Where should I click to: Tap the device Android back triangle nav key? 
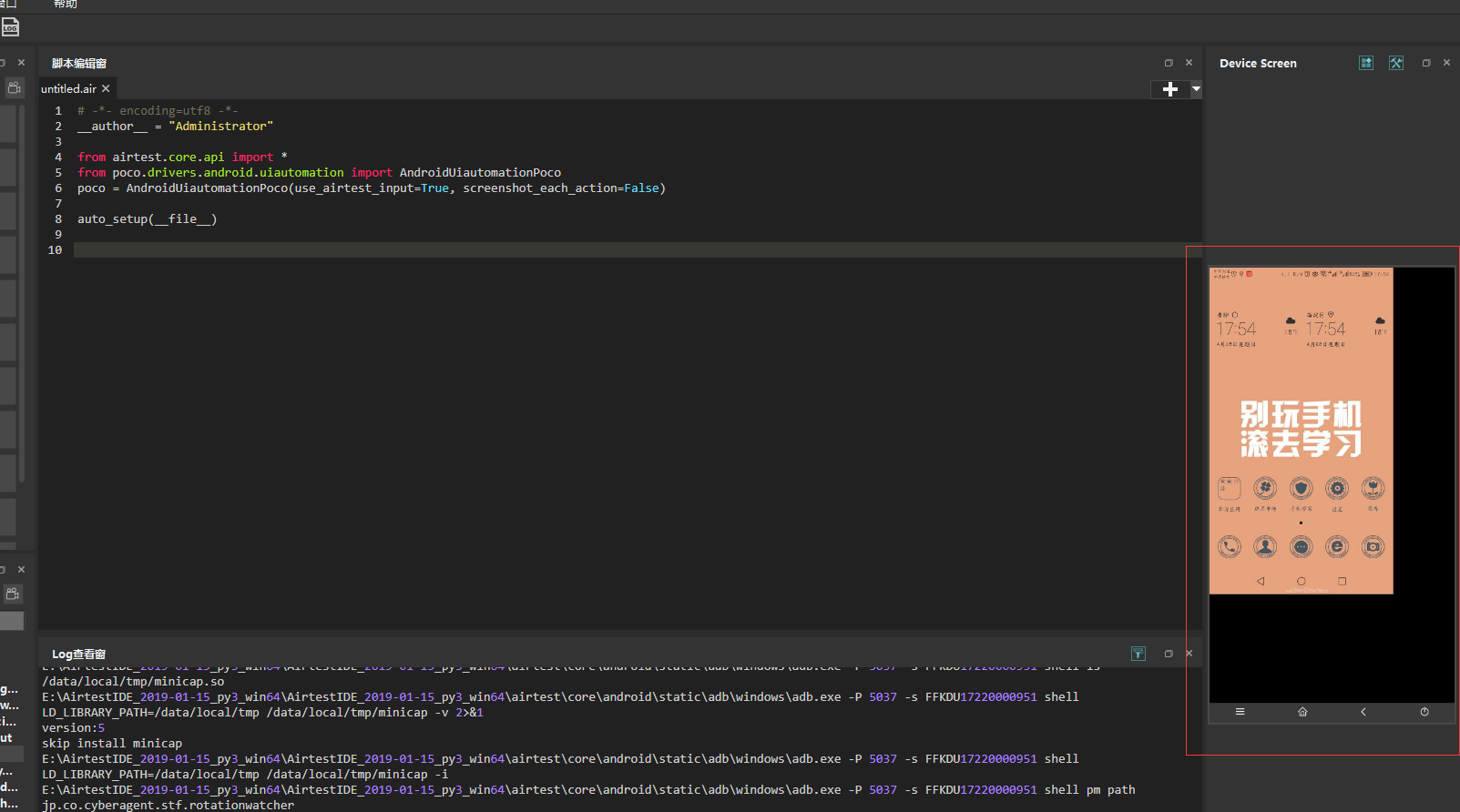pos(1261,581)
